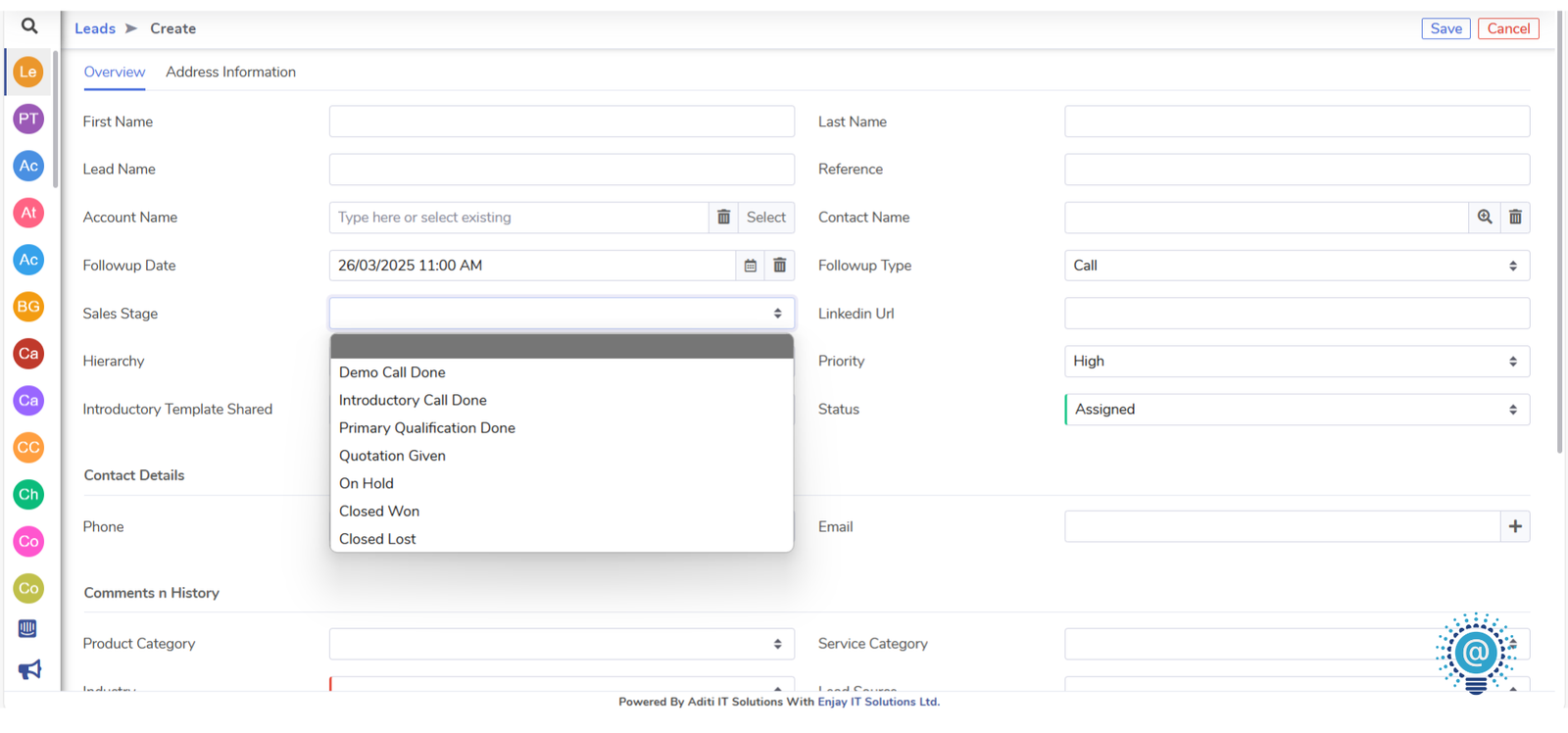The width and height of the screenshot is (1568, 733).
Task: Open the orange Le module icon
Action: [x=28, y=72]
